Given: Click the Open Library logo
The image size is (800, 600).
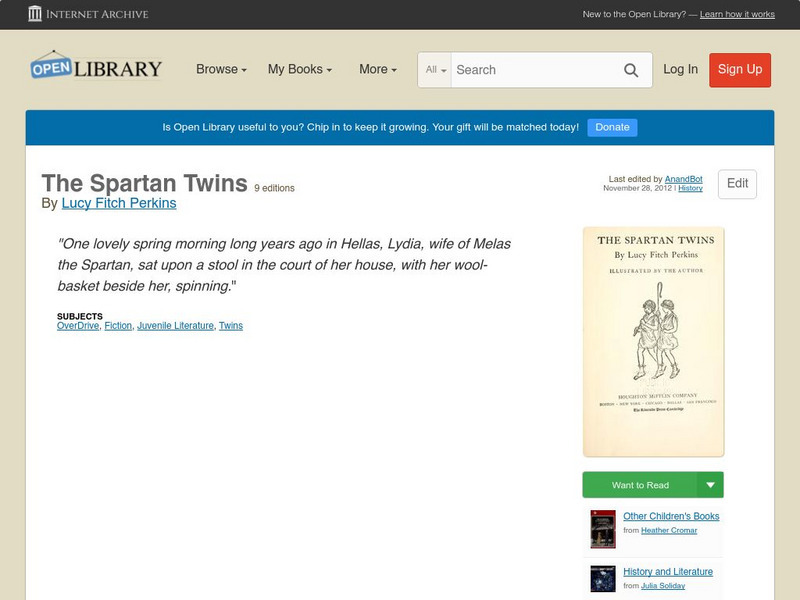Looking at the screenshot, I should (x=95, y=66).
